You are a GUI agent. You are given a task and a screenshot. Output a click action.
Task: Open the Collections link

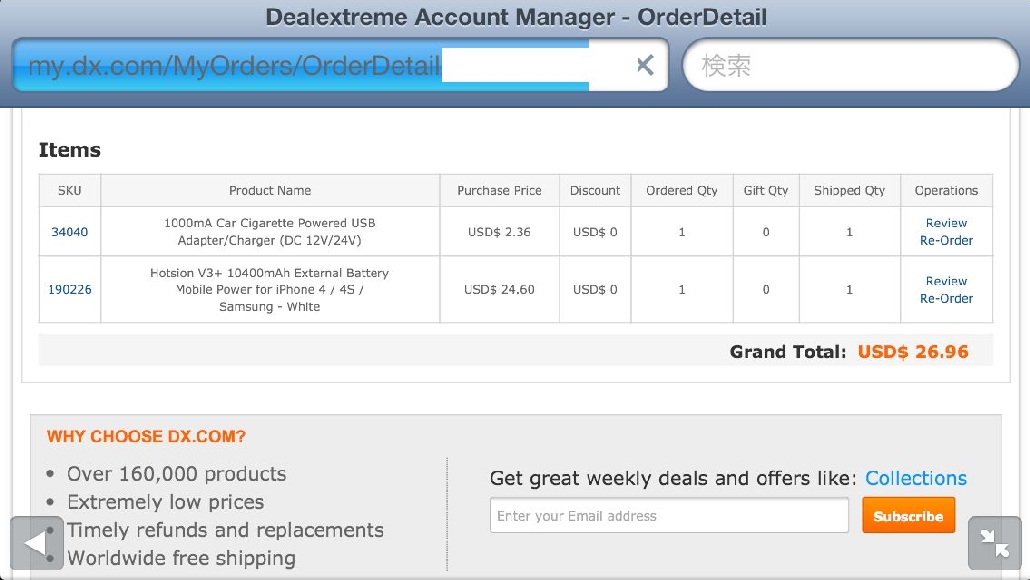click(x=916, y=478)
